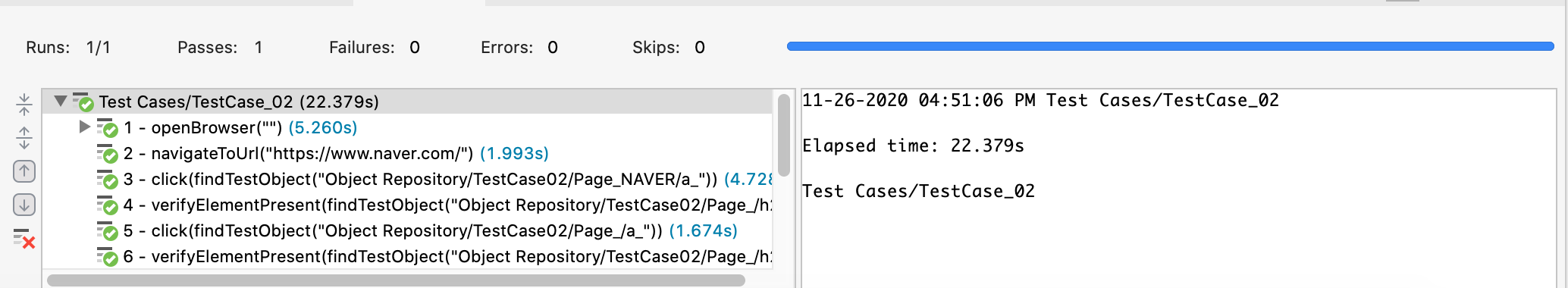The width and height of the screenshot is (1568, 288).
Task: Select step 1 openBrowser("") row
Action: pyautogui.click(x=408, y=127)
